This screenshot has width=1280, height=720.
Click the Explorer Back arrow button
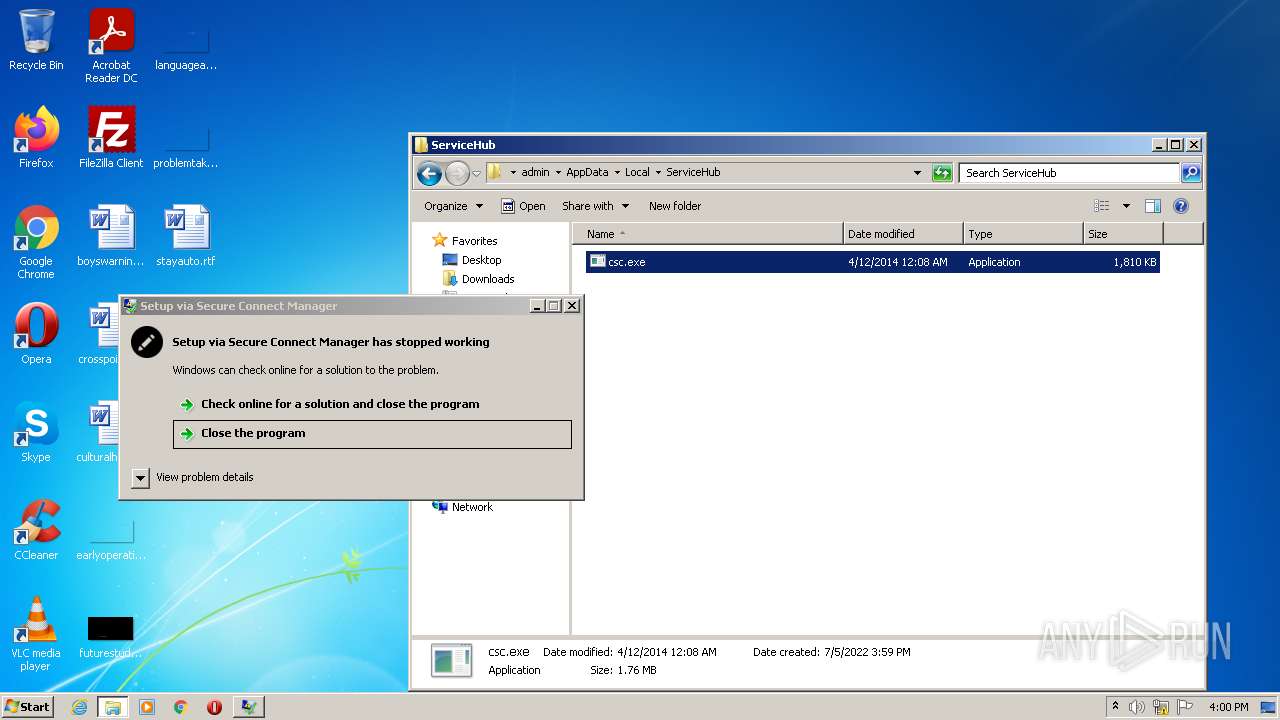(429, 173)
